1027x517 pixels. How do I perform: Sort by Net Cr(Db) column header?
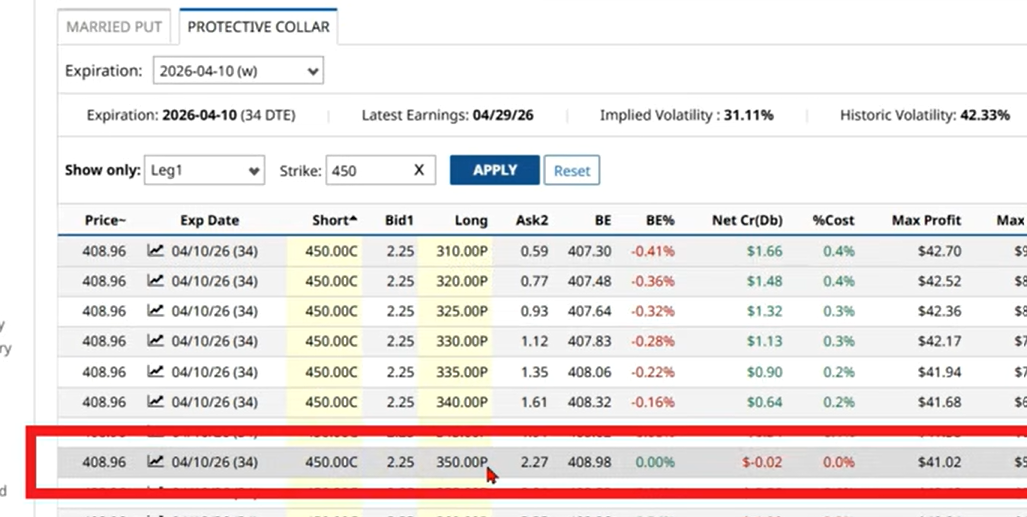coord(747,220)
